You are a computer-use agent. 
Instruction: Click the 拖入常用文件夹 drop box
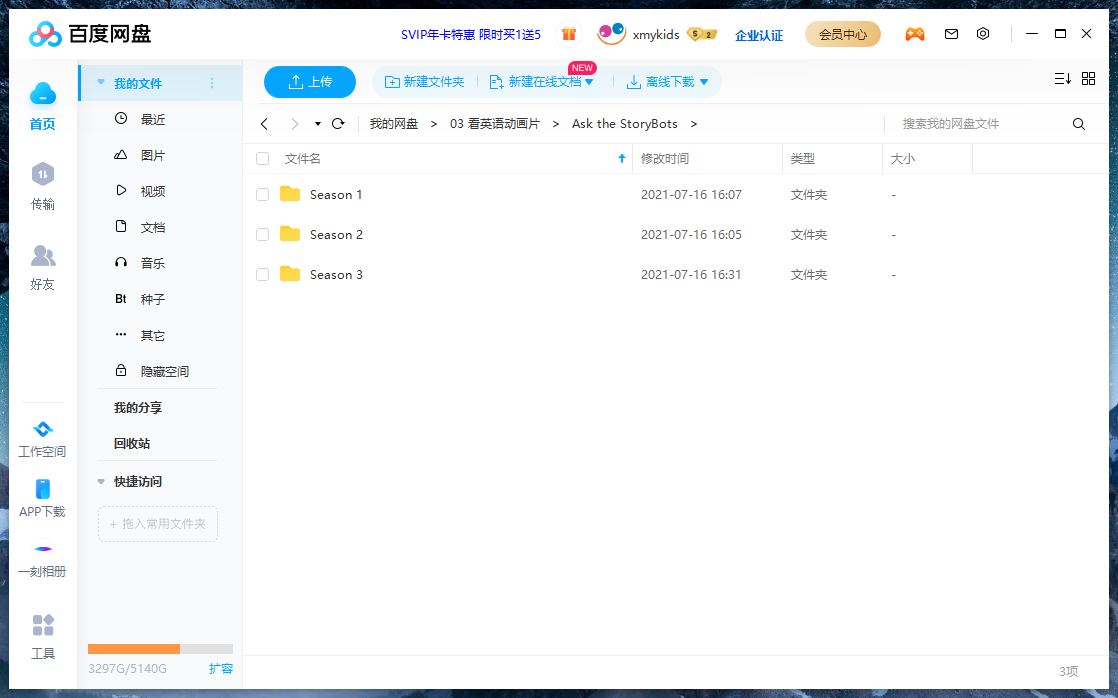(x=158, y=524)
